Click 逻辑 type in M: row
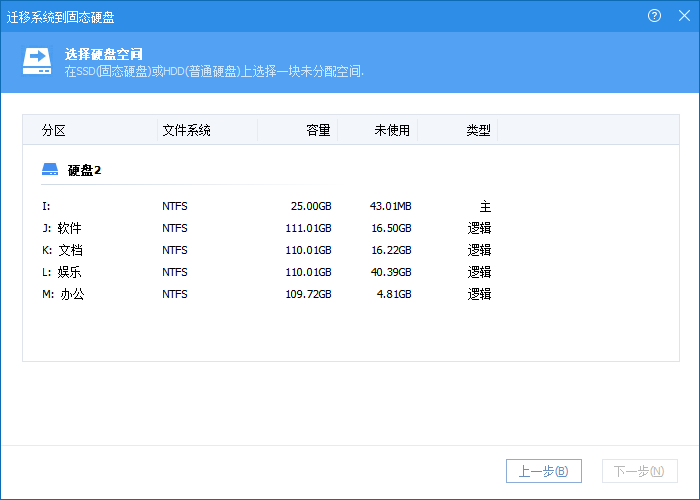 (x=479, y=294)
